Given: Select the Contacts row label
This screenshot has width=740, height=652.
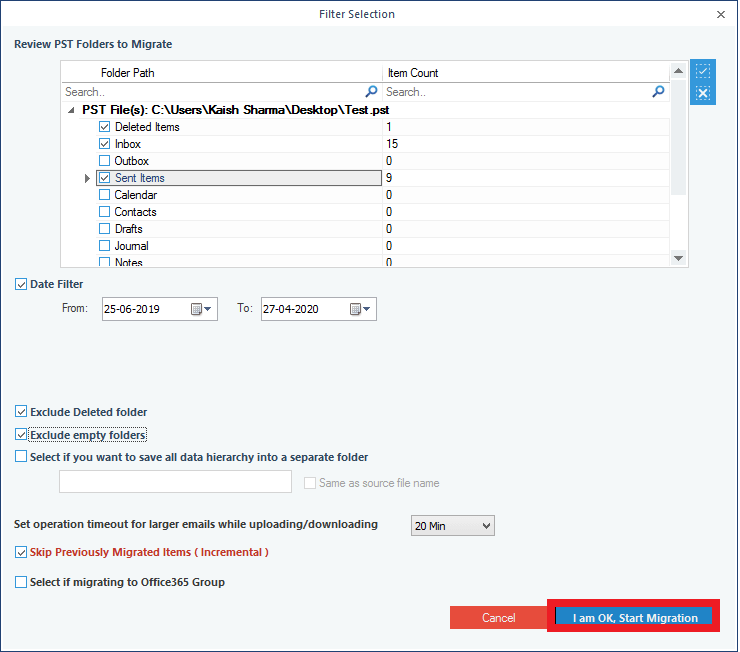Looking at the screenshot, I should point(135,212).
